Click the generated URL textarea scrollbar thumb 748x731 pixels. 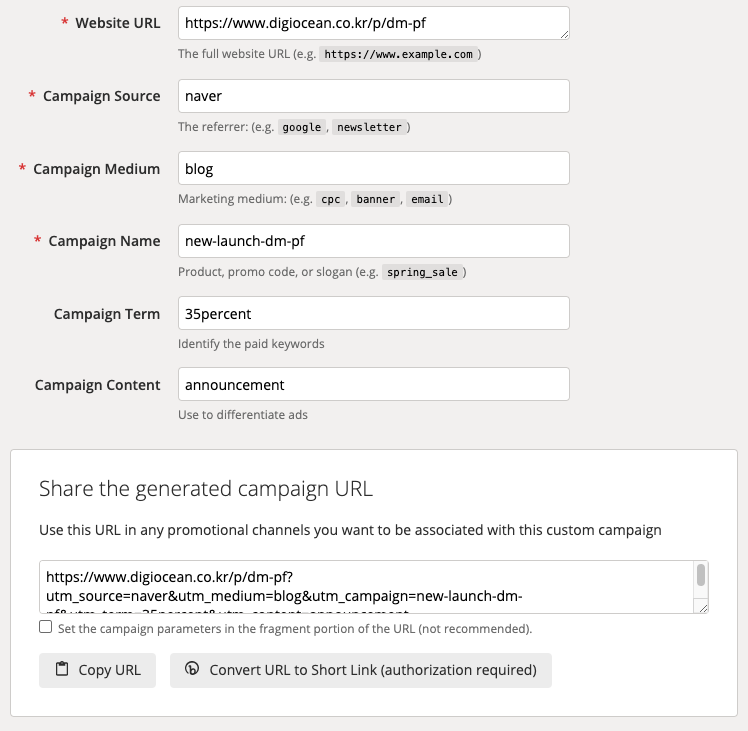tap(701, 574)
